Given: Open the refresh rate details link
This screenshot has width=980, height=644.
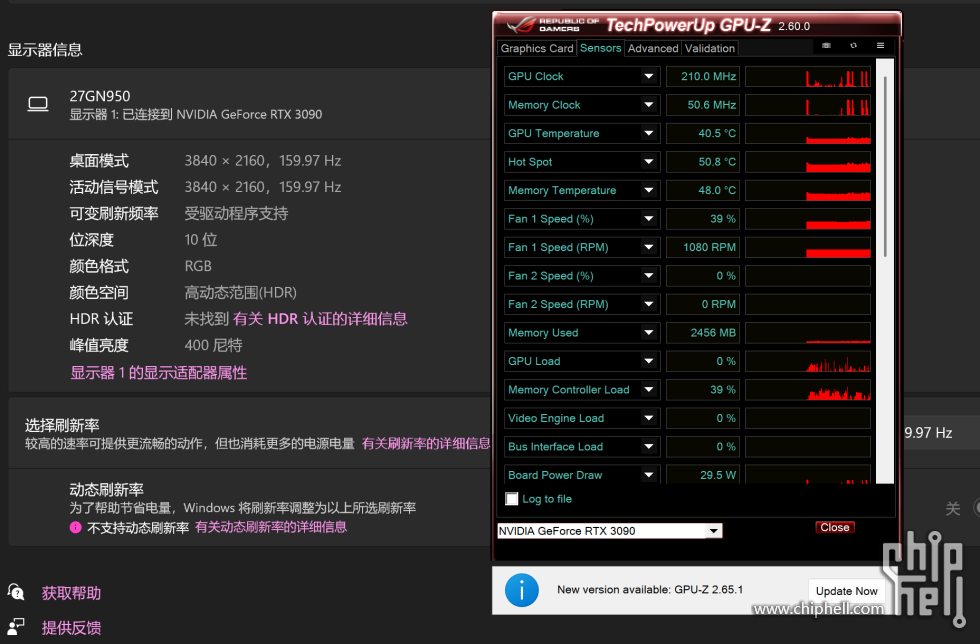Looking at the screenshot, I should tap(426, 444).
